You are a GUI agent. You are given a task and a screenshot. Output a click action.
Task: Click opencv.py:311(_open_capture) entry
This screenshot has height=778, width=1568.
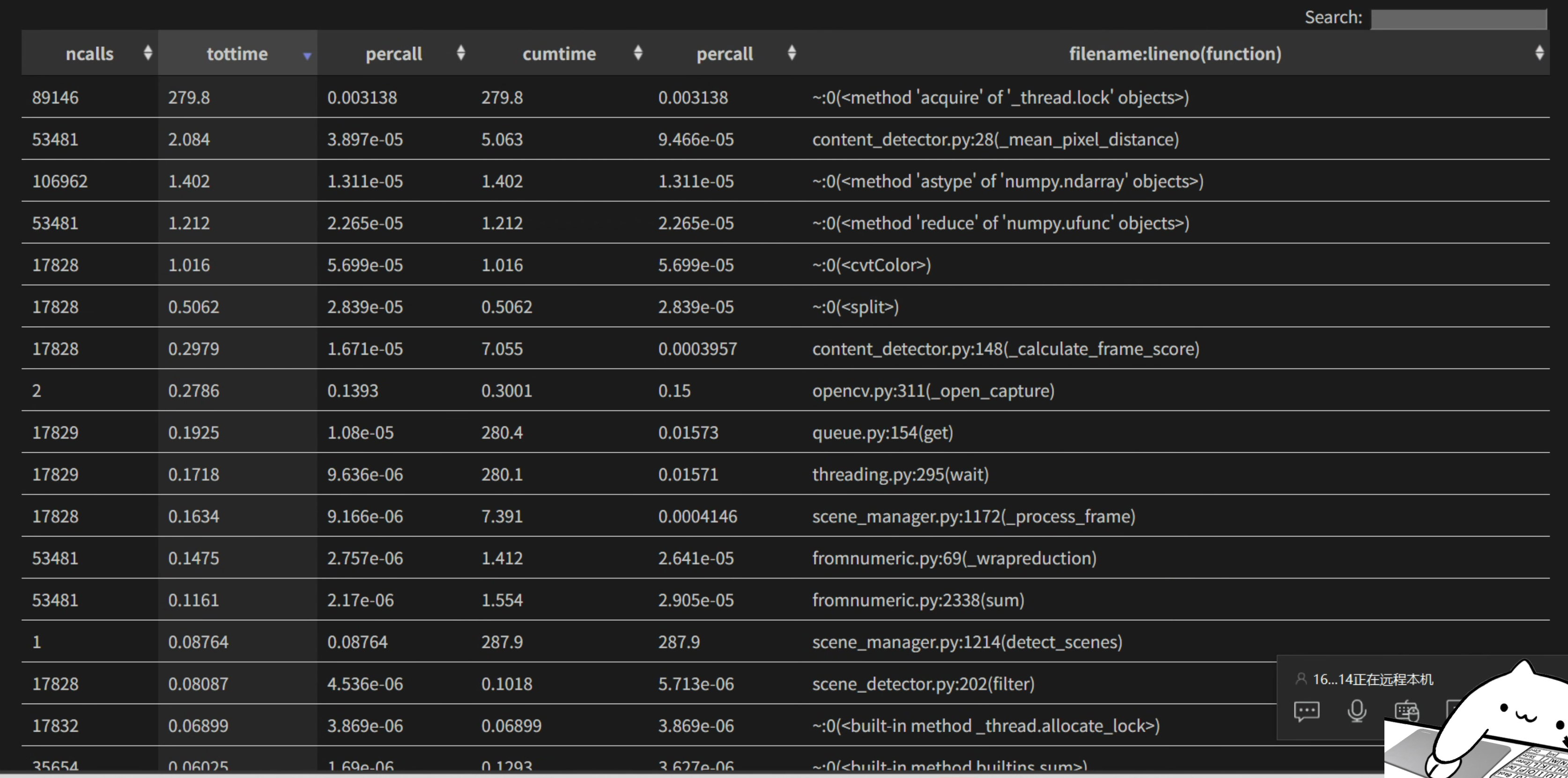tap(933, 391)
